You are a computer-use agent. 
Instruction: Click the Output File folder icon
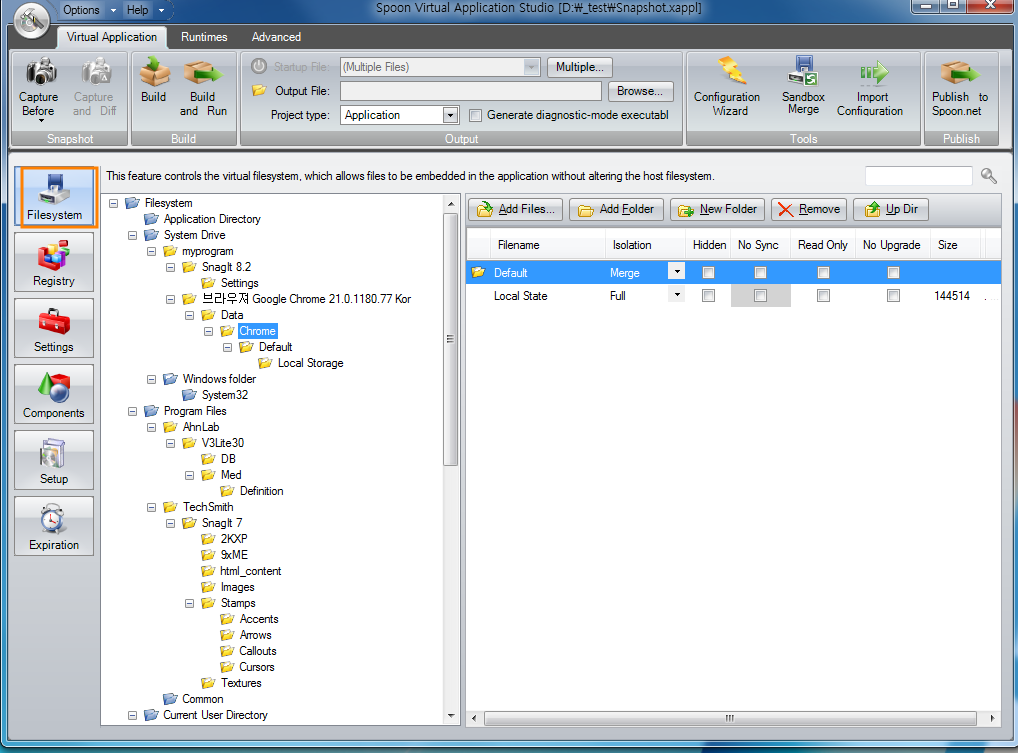point(259,90)
